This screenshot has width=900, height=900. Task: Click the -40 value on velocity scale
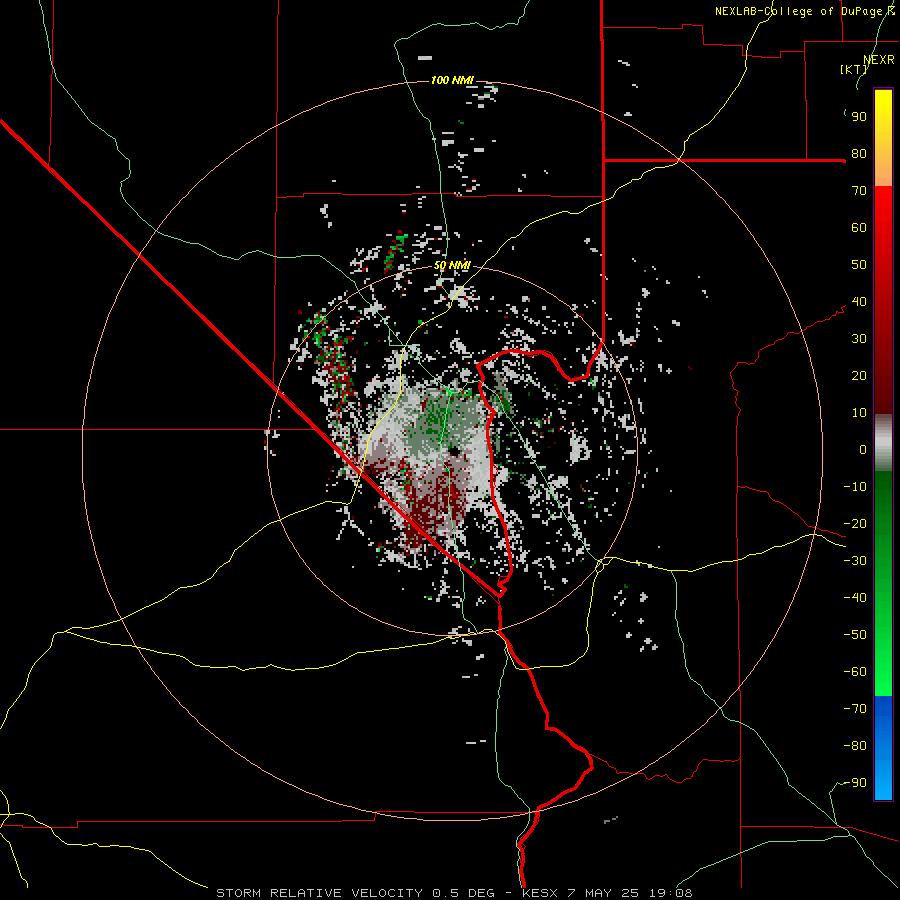point(855,598)
